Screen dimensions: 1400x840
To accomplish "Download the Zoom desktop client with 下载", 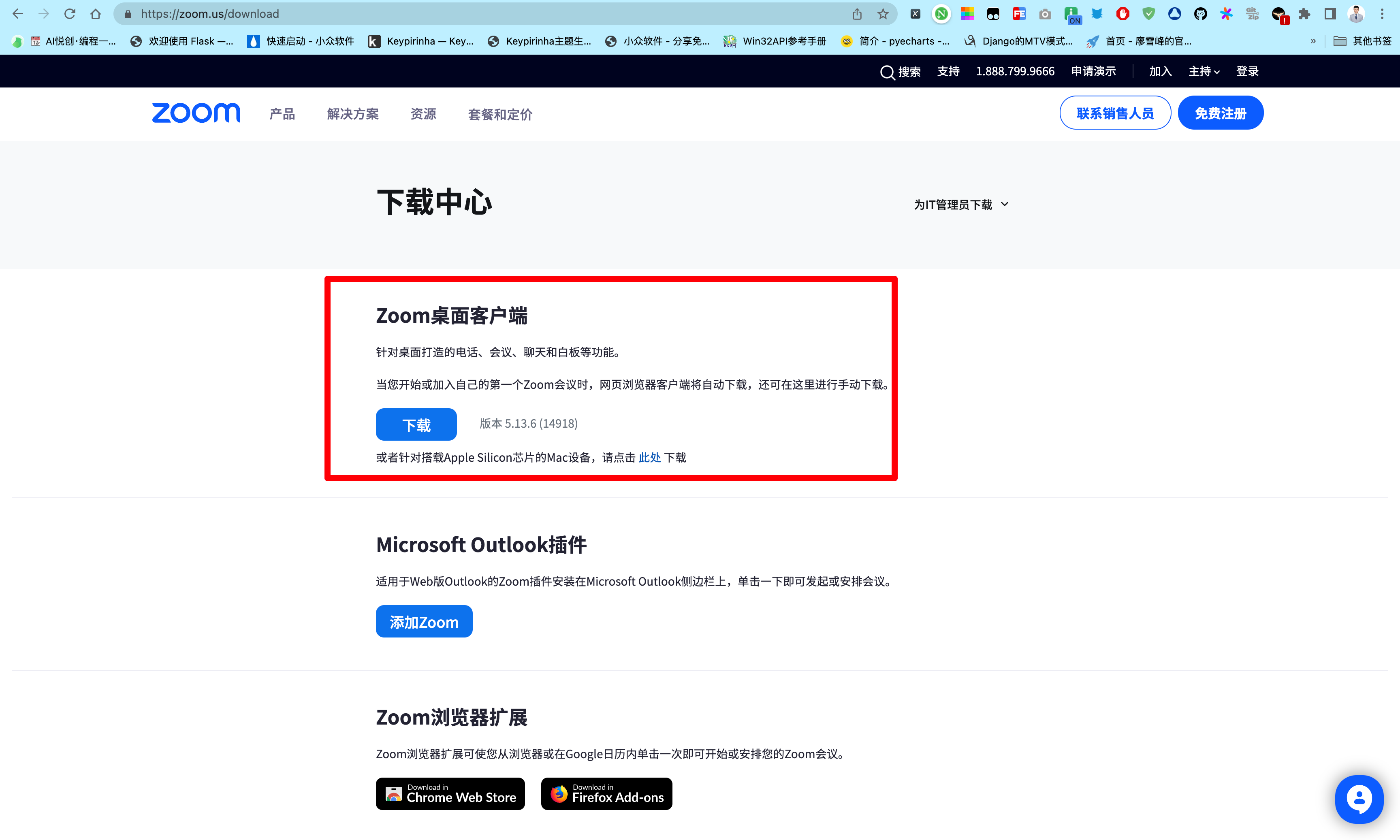I will point(416,424).
